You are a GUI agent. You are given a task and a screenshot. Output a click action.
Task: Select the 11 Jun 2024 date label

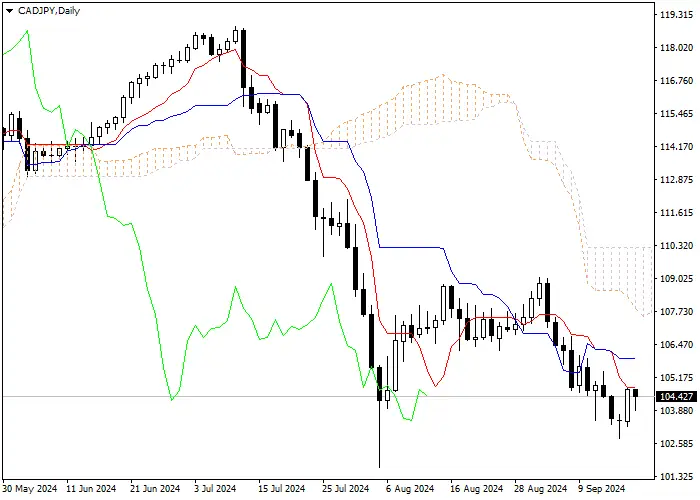91,489
